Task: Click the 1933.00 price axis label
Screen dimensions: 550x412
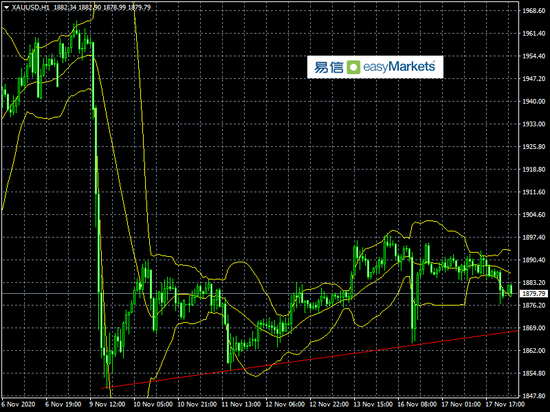Action: [534, 124]
